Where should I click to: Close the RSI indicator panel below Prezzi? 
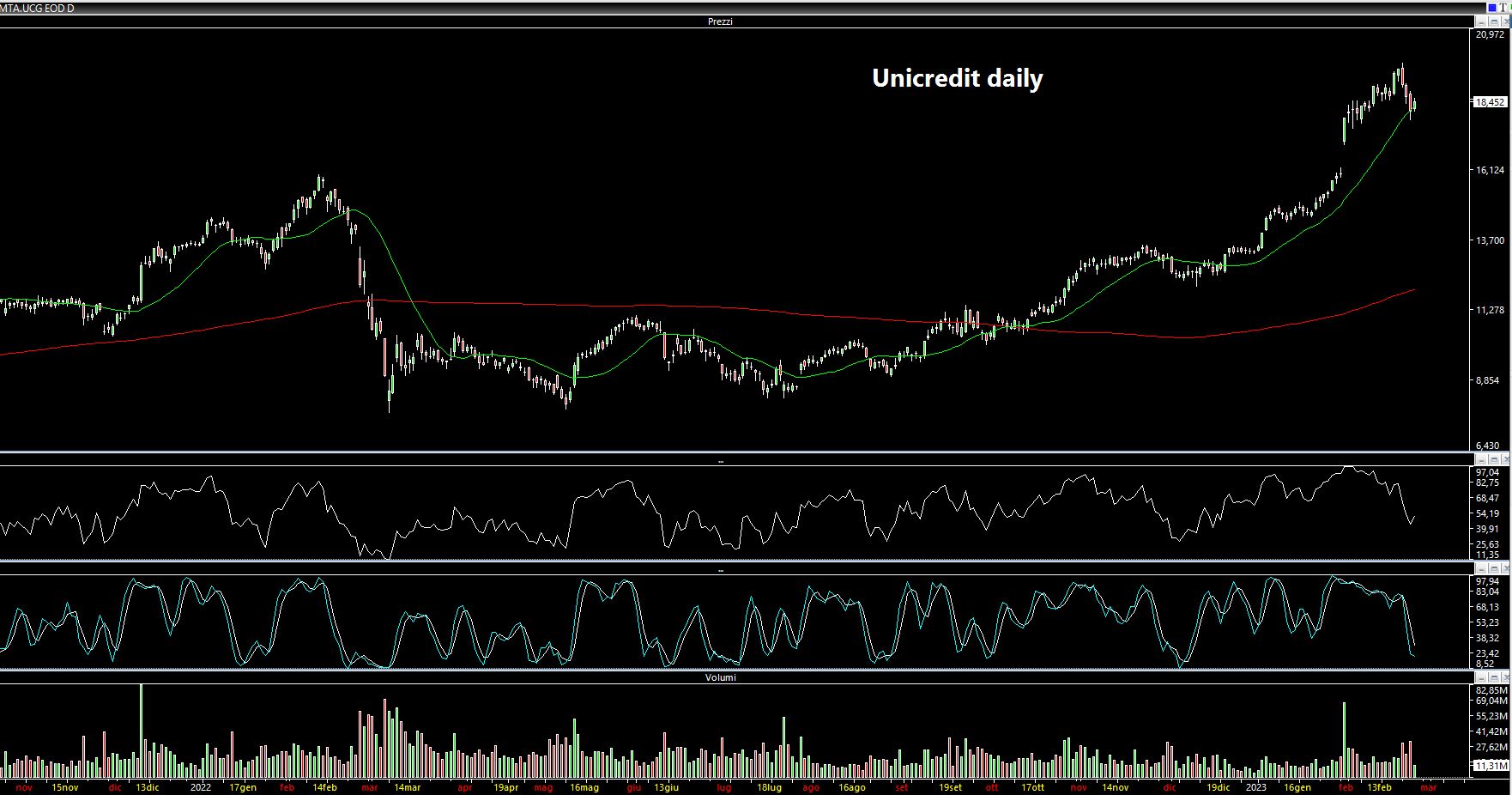[x=1505, y=460]
